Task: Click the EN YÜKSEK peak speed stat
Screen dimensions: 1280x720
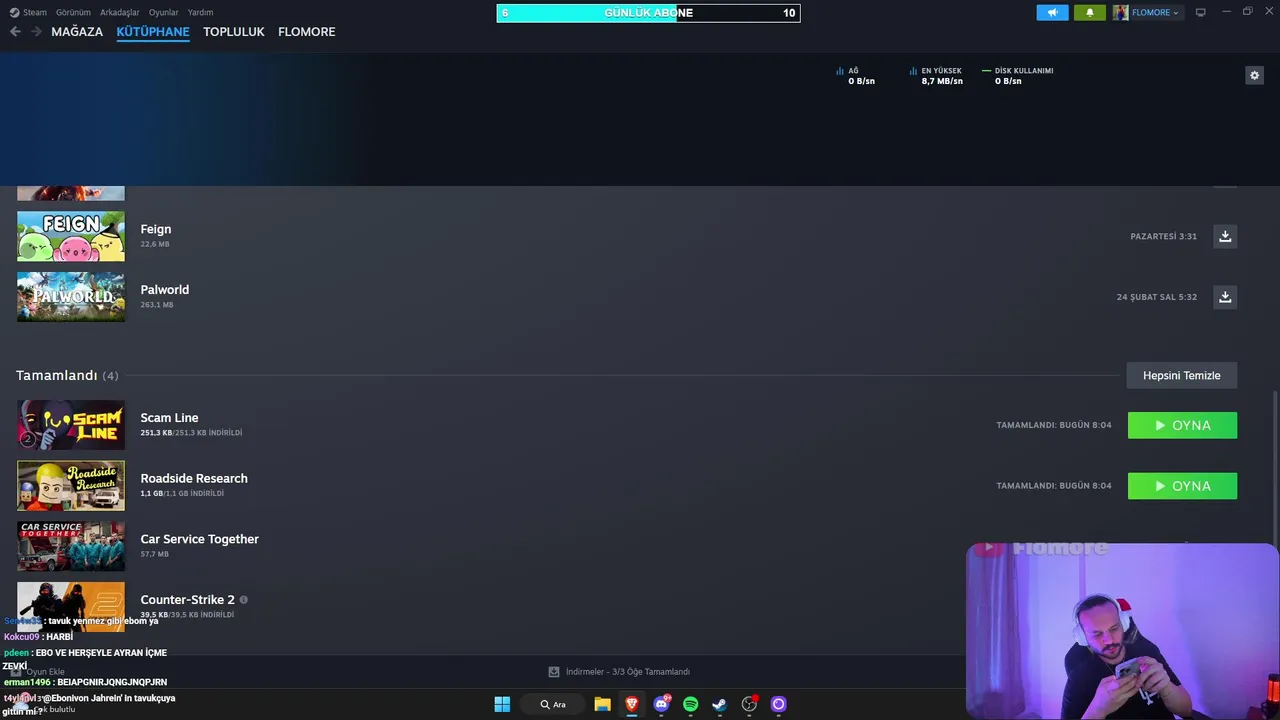Action: coord(936,76)
